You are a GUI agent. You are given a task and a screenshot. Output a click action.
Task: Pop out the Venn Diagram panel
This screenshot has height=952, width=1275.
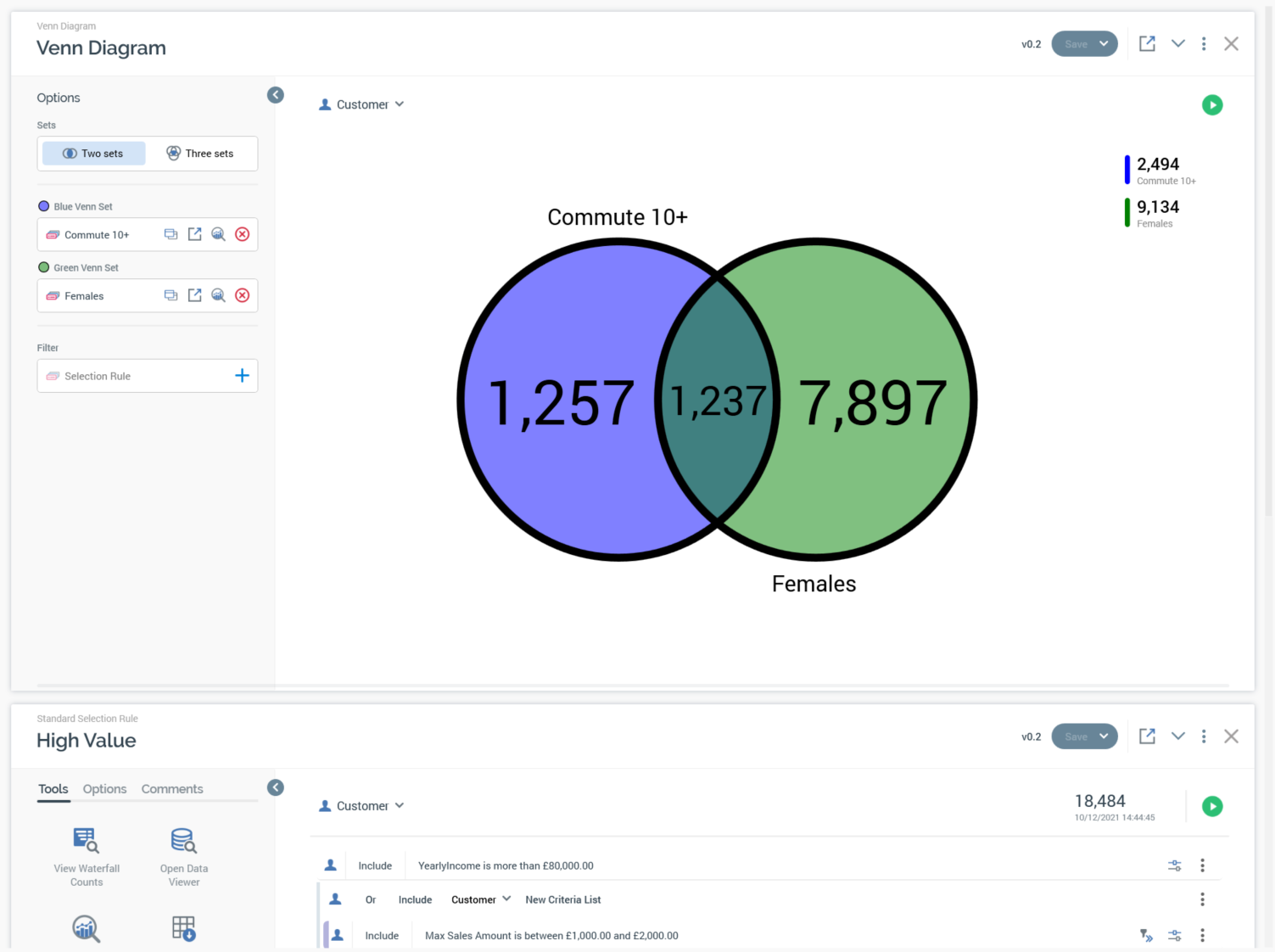tap(1147, 44)
